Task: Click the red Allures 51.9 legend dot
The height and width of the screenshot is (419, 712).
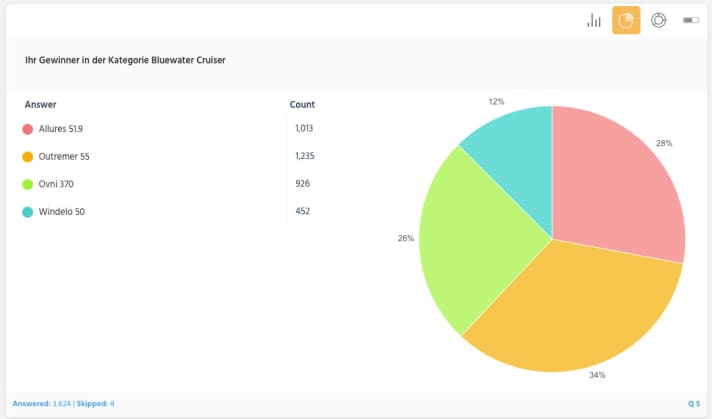Action: (x=28, y=129)
